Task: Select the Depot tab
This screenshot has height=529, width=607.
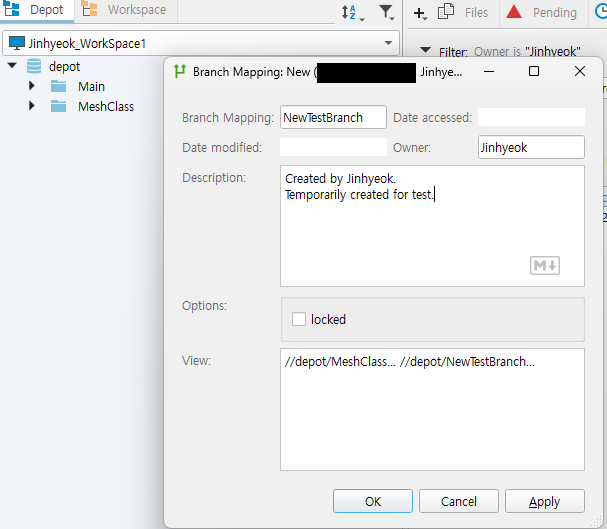Action: pos(37,10)
